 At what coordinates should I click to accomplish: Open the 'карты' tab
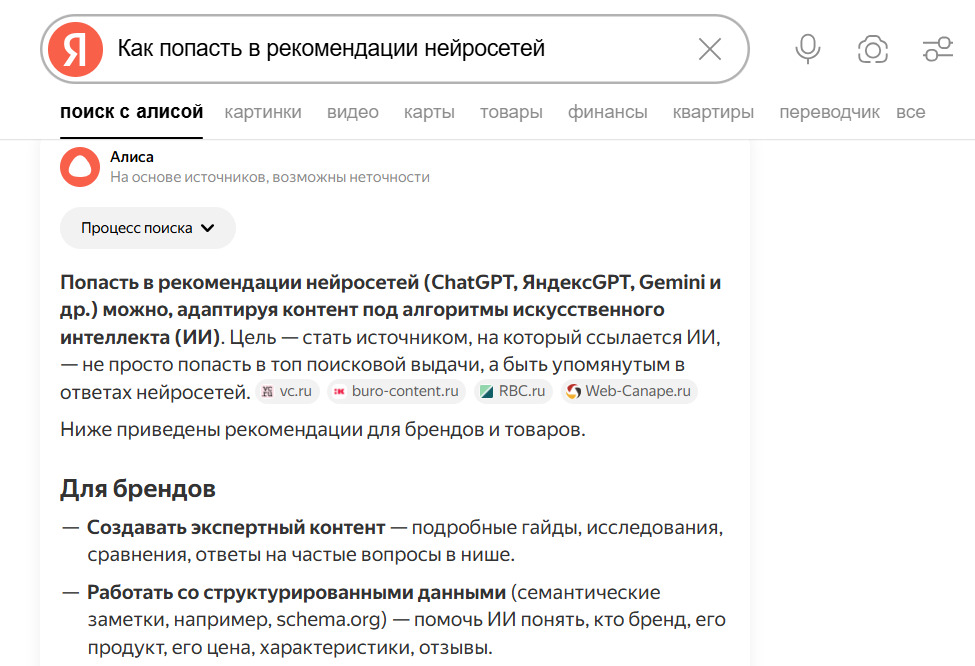429,113
